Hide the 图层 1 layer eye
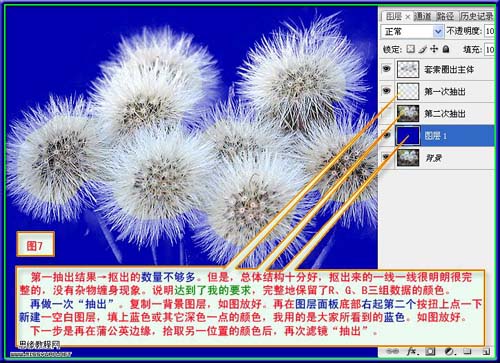Viewport: 500px width, 363px height. point(386,135)
